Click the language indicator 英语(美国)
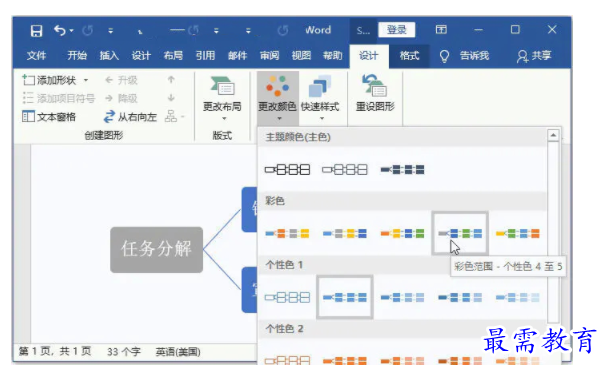605x372 pixels. pyautogui.click(x=178, y=352)
